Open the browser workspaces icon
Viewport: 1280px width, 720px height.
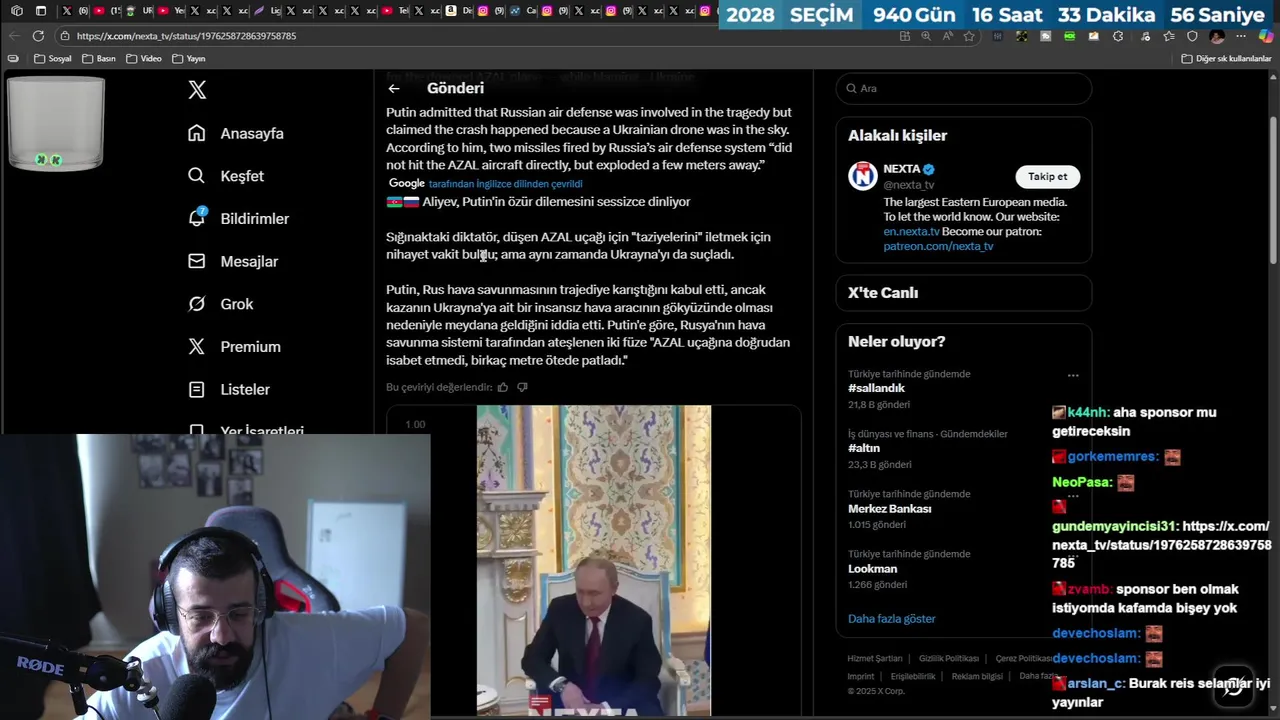(17, 11)
